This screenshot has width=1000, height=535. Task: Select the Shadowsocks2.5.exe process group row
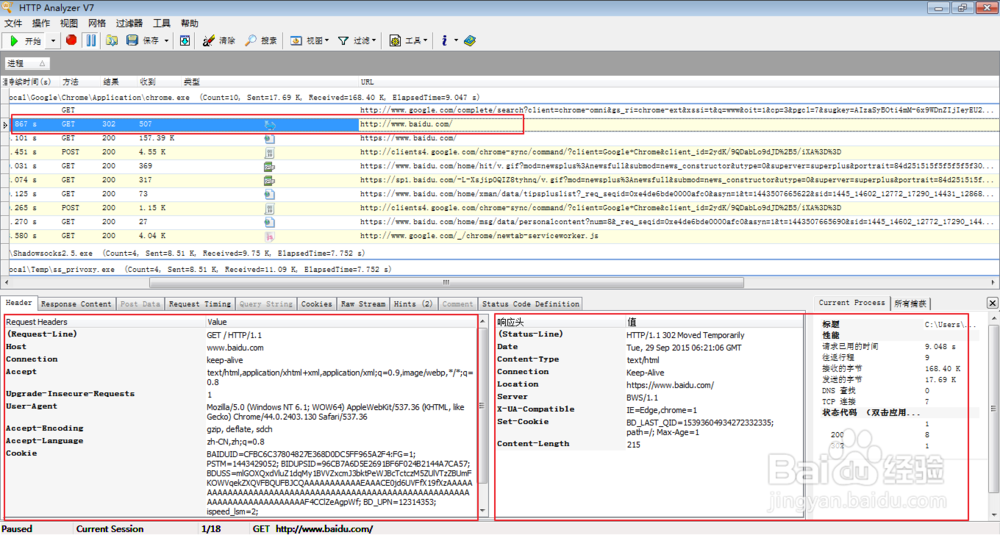(504, 253)
